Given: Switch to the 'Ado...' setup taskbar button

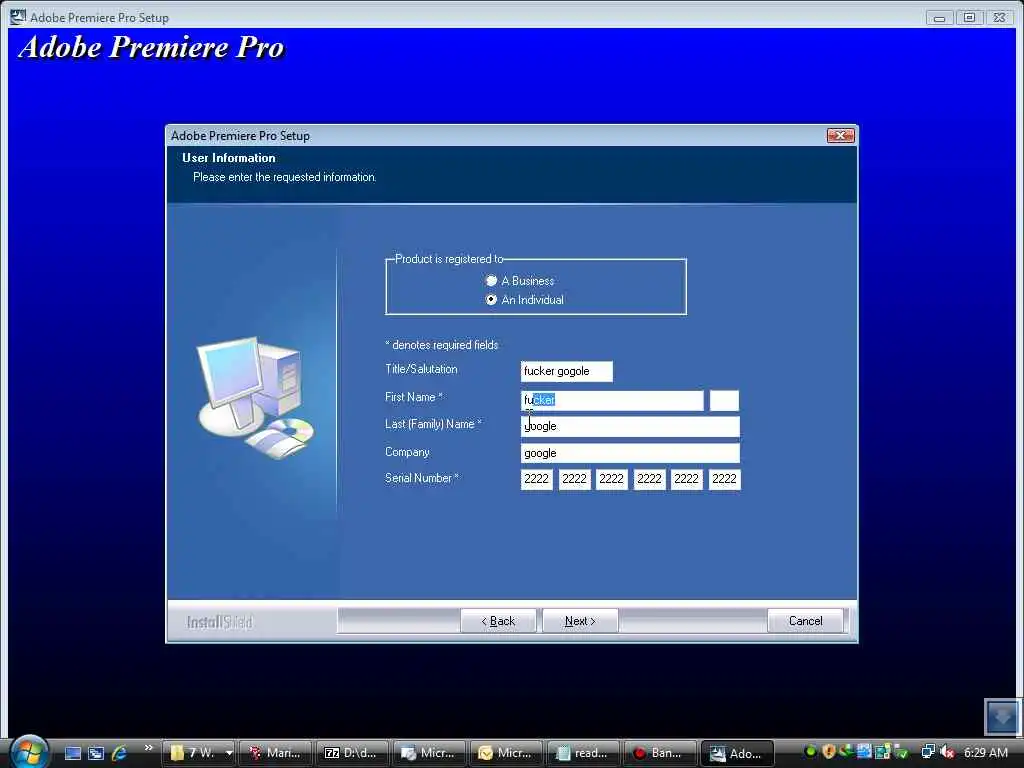Looking at the screenshot, I should tap(737, 753).
